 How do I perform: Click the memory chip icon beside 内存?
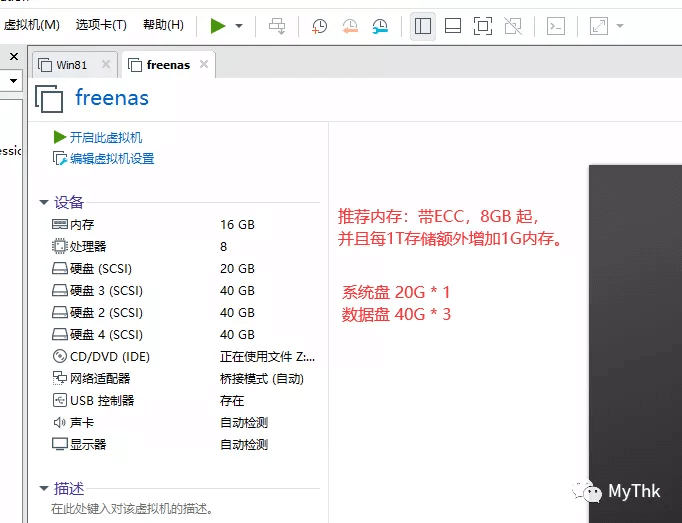click(x=60, y=224)
